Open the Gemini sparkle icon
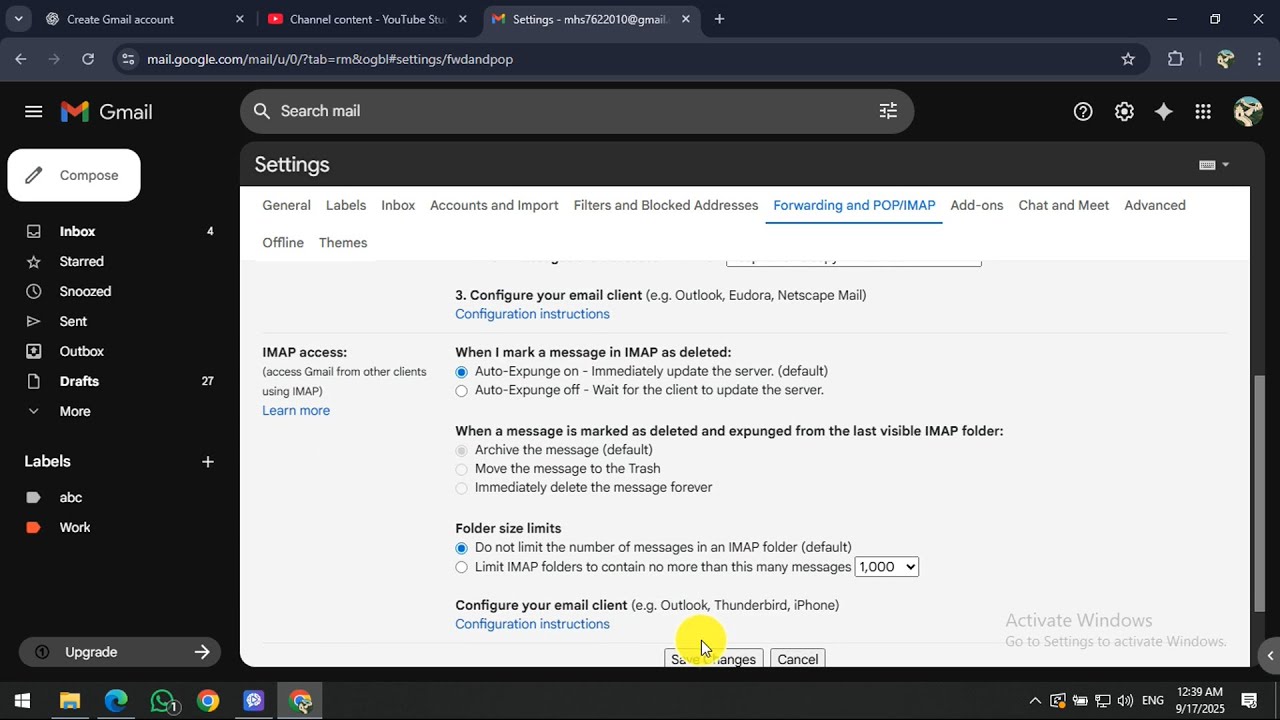 point(1163,112)
